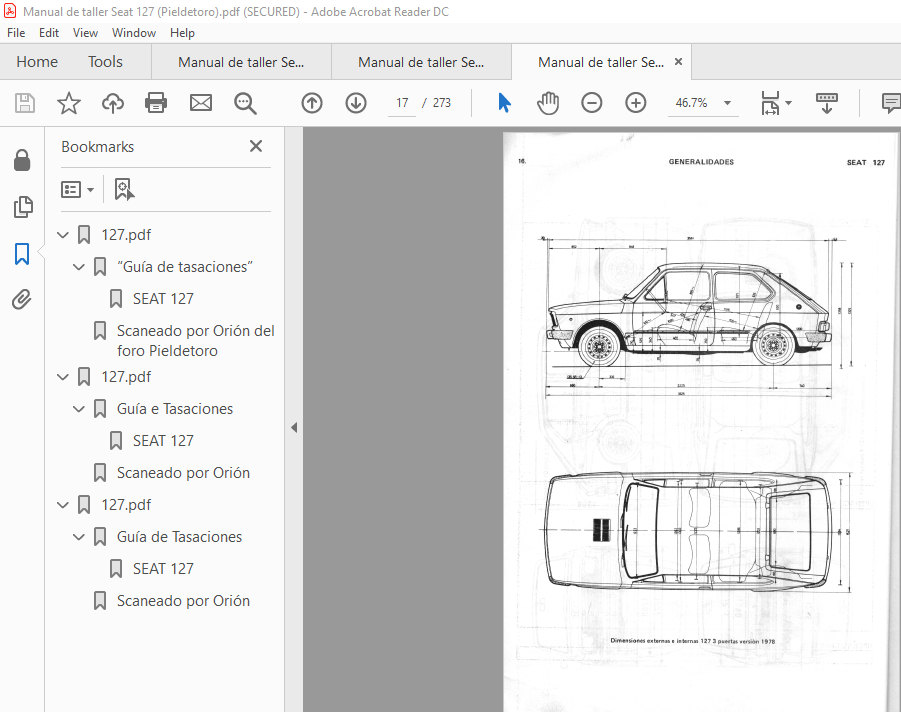Upload file to cloud share
This screenshot has width=901, height=712.
point(113,103)
